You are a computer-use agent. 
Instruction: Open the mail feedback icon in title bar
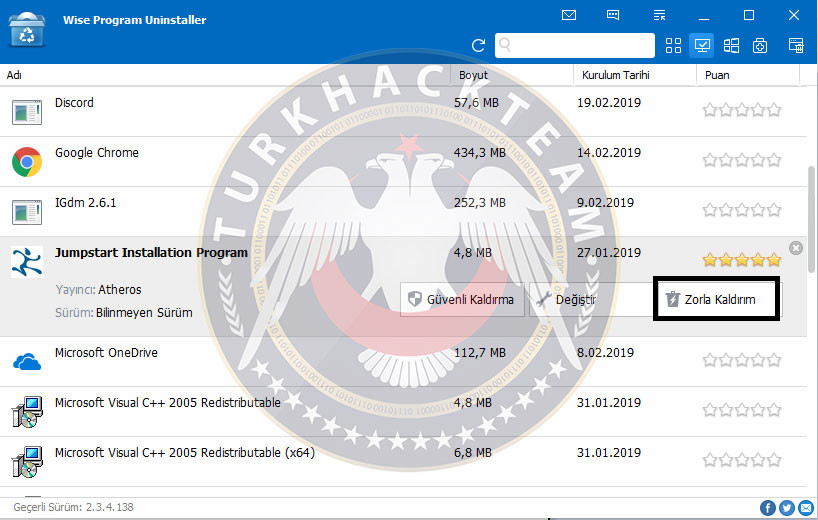coord(569,15)
